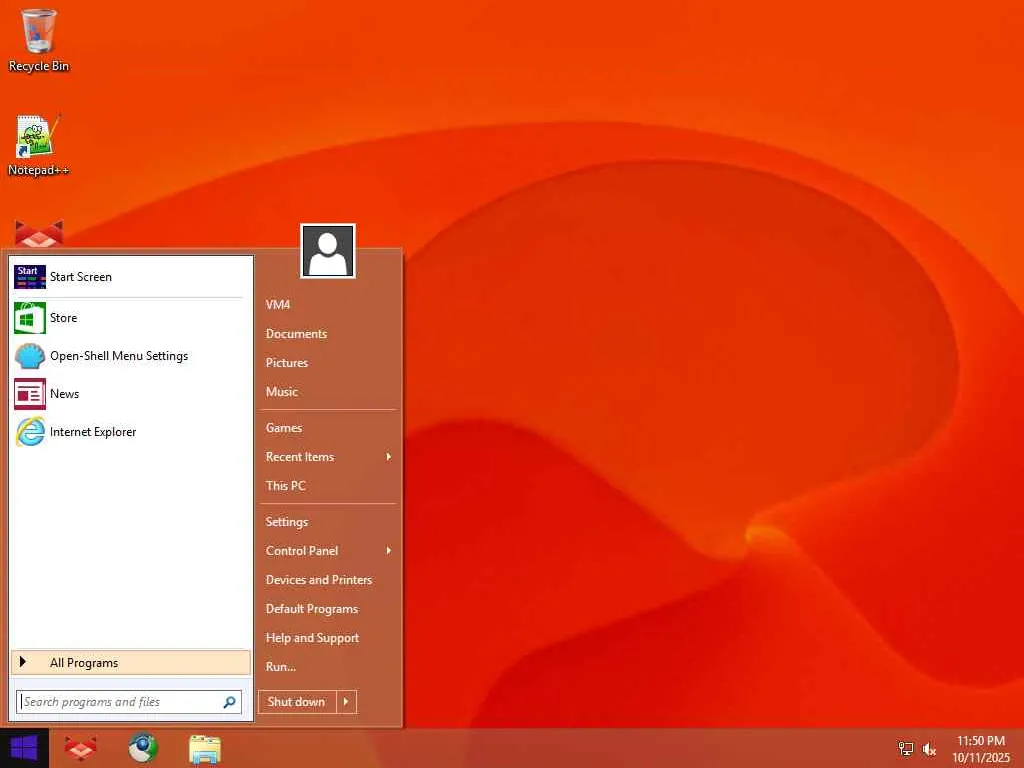Viewport: 1024px width, 768px height.
Task: Click the network tray icon
Action: [905, 748]
